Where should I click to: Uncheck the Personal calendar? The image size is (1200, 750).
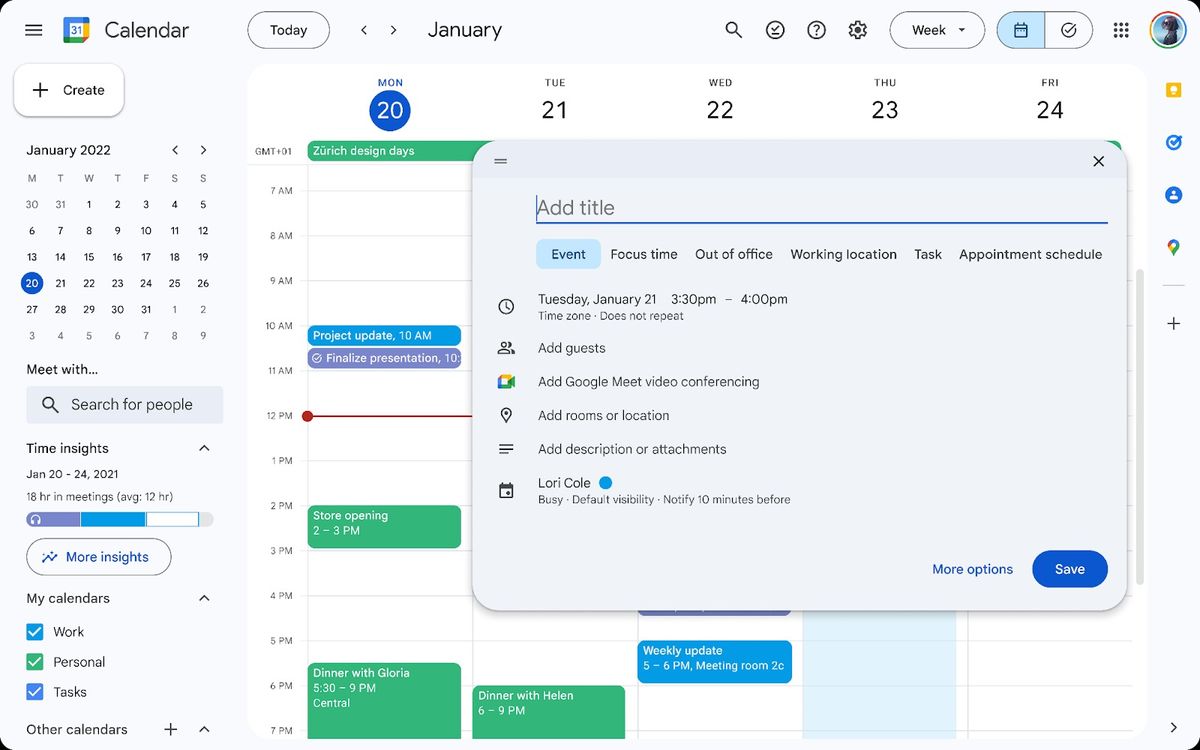point(32,661)
